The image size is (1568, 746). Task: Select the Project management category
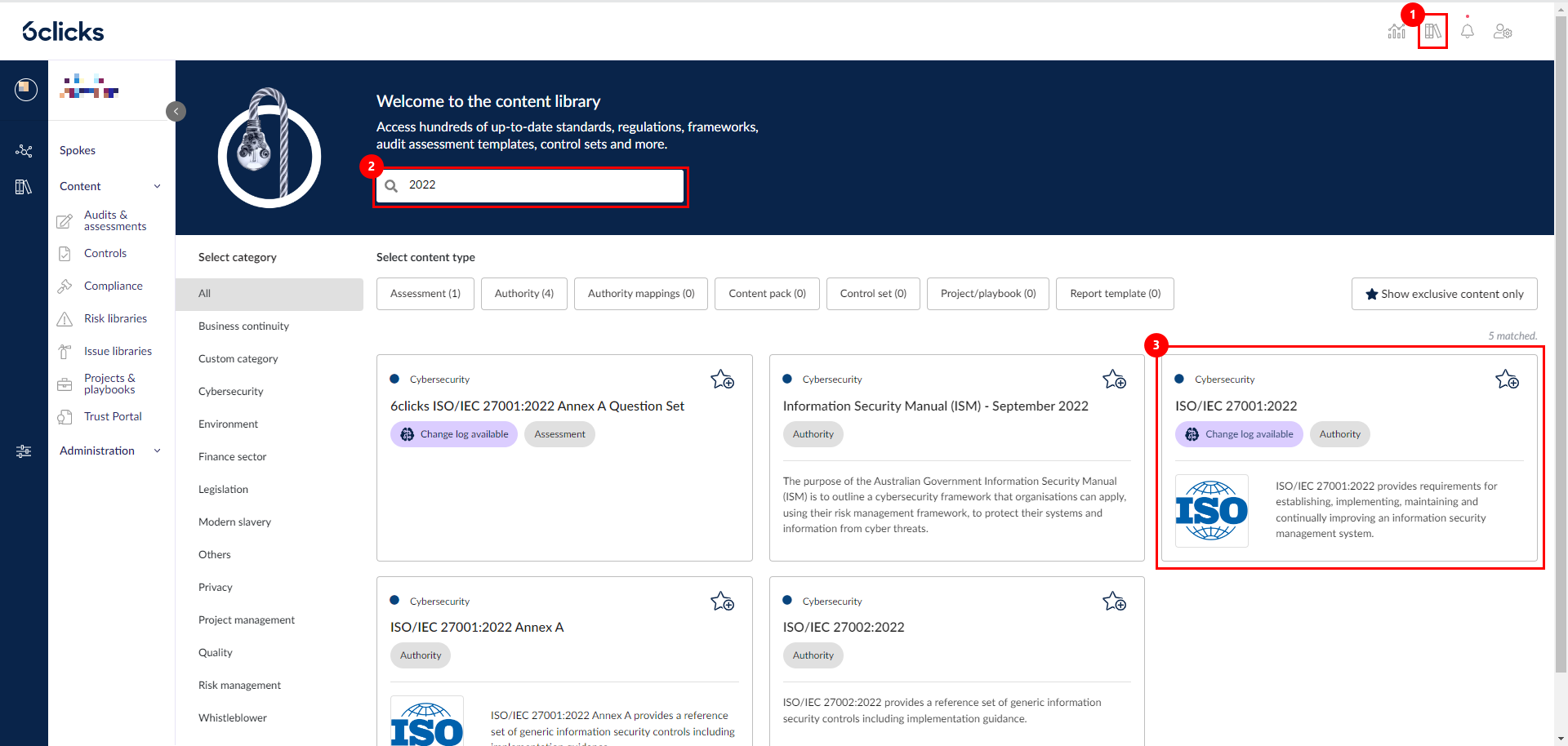pyautogui.click(x=247, y=620)
